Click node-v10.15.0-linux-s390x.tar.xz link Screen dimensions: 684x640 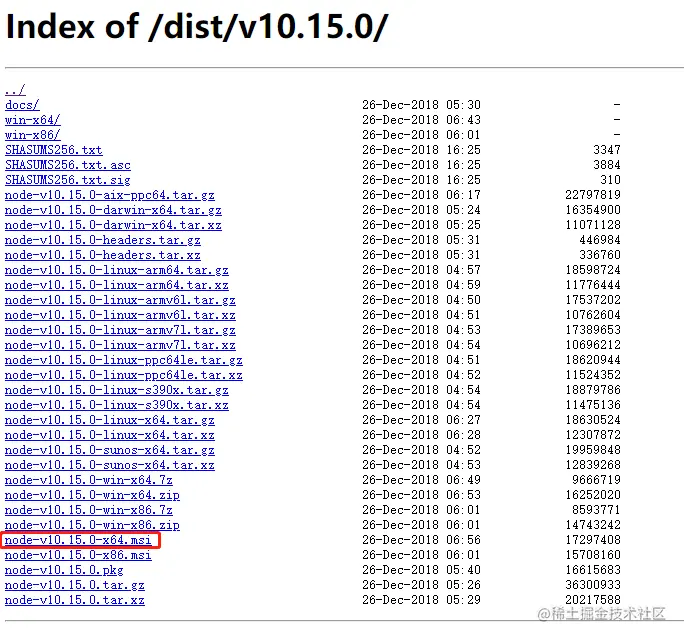click(117, 405)
